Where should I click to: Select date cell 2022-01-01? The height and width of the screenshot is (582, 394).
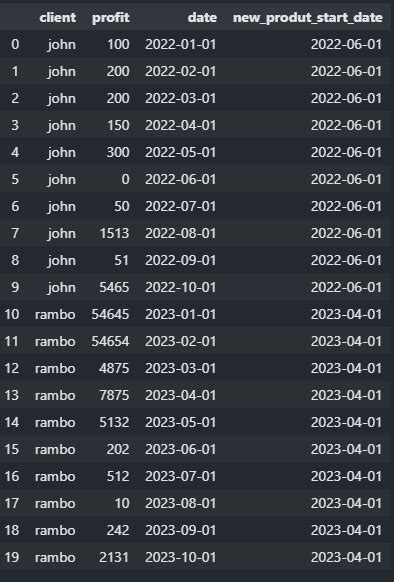(x=180, y=45)
